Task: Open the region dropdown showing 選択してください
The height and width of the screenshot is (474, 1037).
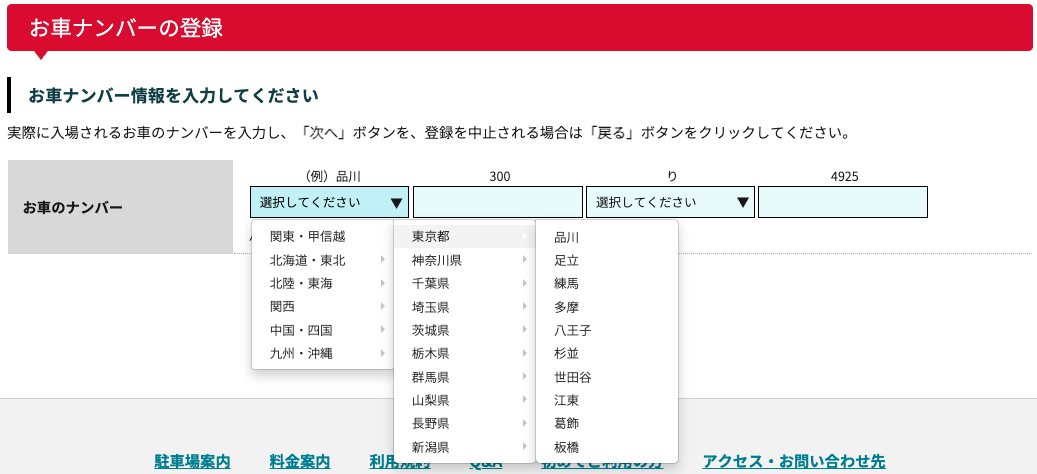Action: pyautogui.click(x=329, y=202)
